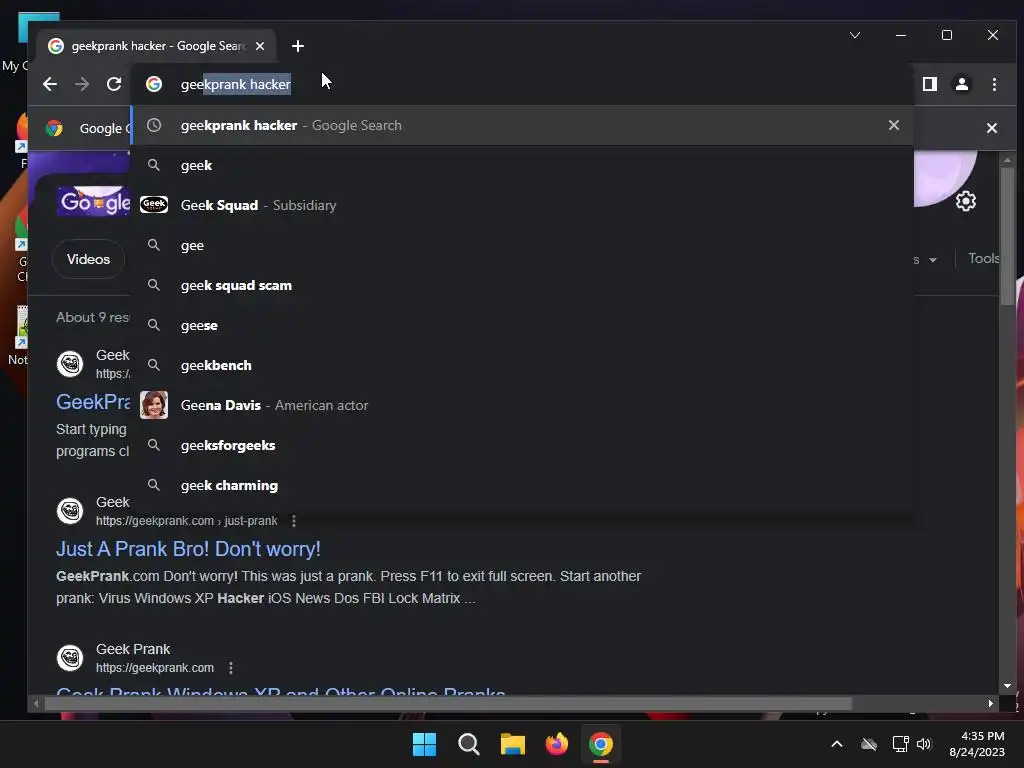Image resolution: width=1024 pixels, height=768 pixels.
Task: Filter results by Videos
Action: [88, 259]
